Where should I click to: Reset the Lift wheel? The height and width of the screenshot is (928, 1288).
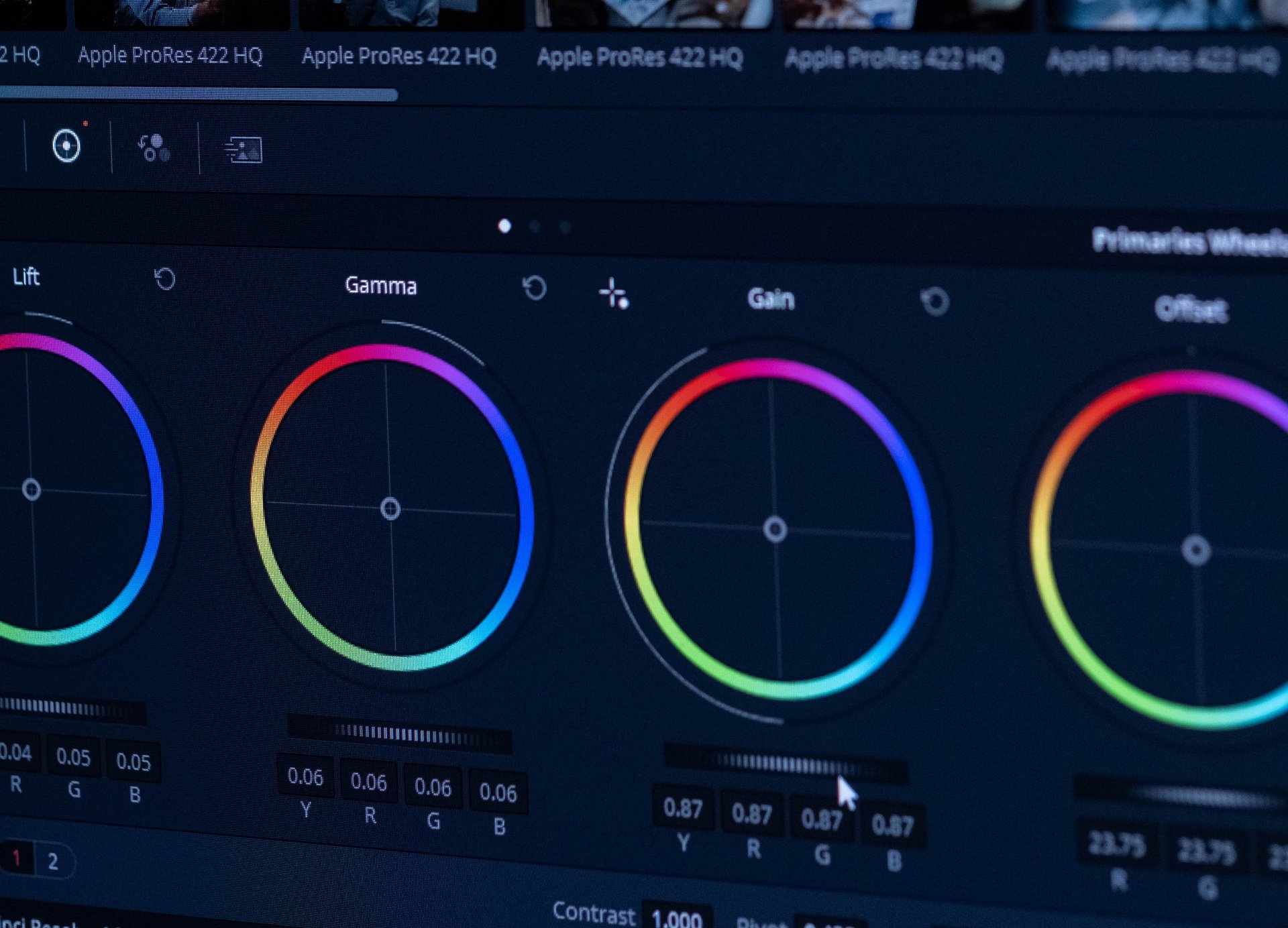[x=165, y=278]
